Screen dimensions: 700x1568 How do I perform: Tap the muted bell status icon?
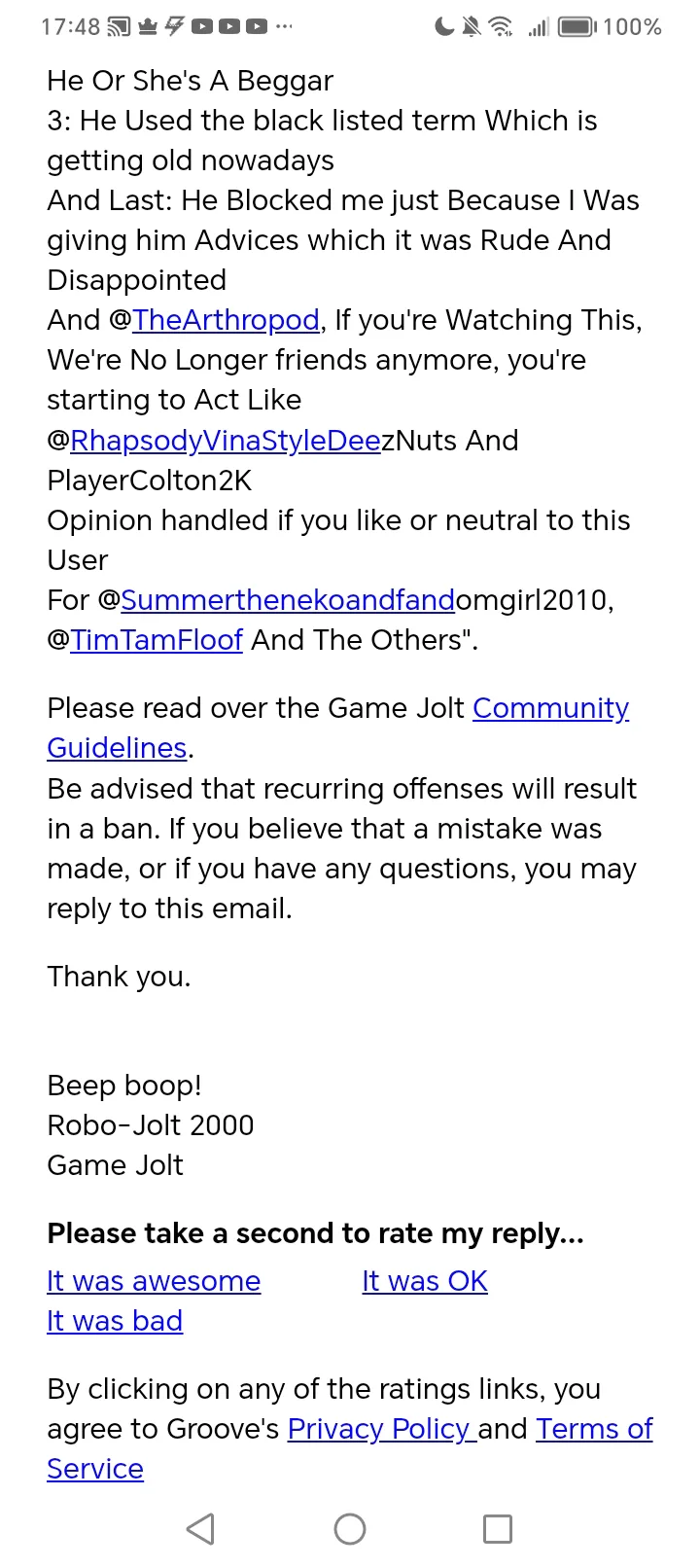(x=472, y=26)
